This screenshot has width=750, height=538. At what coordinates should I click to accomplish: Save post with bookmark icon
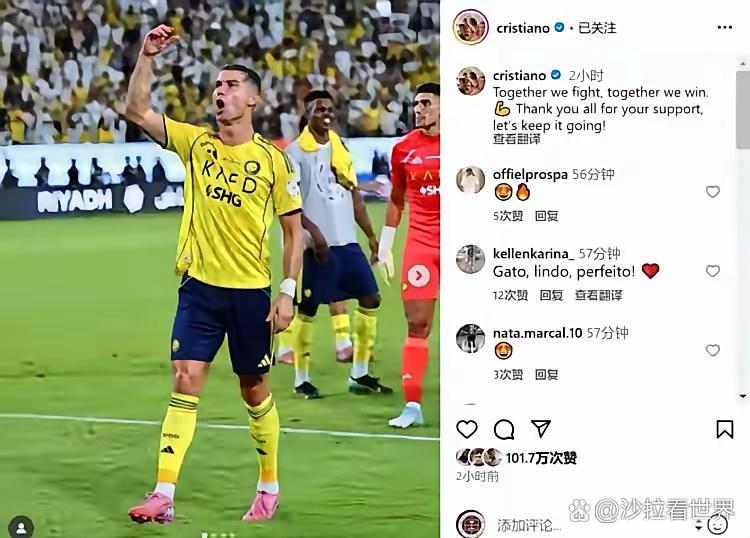point(725,429)
